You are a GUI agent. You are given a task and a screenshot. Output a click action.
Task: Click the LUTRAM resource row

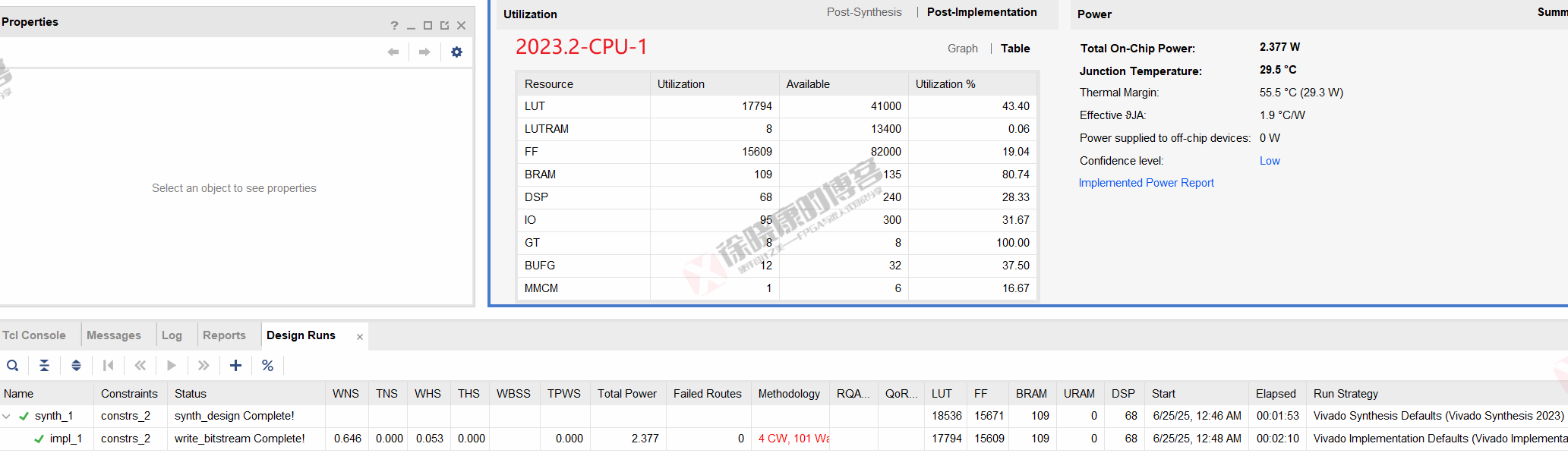tap(777, 129)
